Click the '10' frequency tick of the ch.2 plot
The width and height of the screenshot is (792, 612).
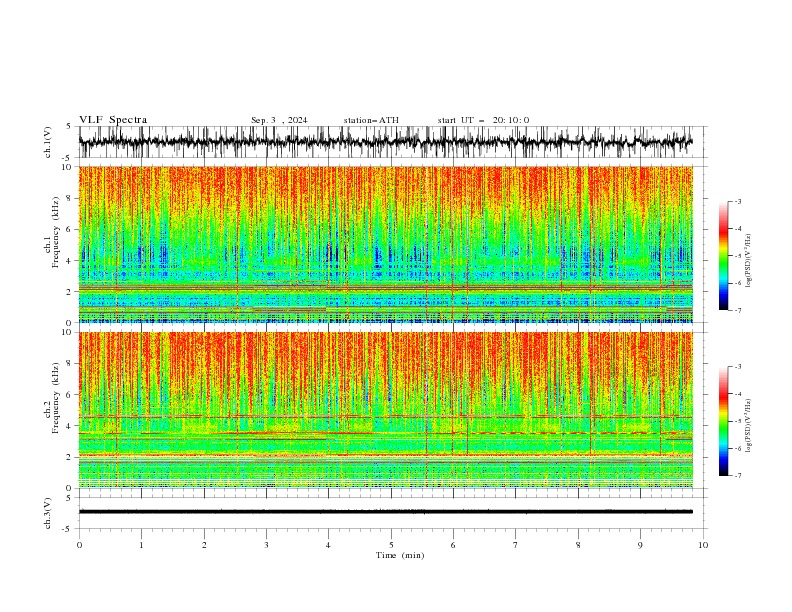coord(69,332)
